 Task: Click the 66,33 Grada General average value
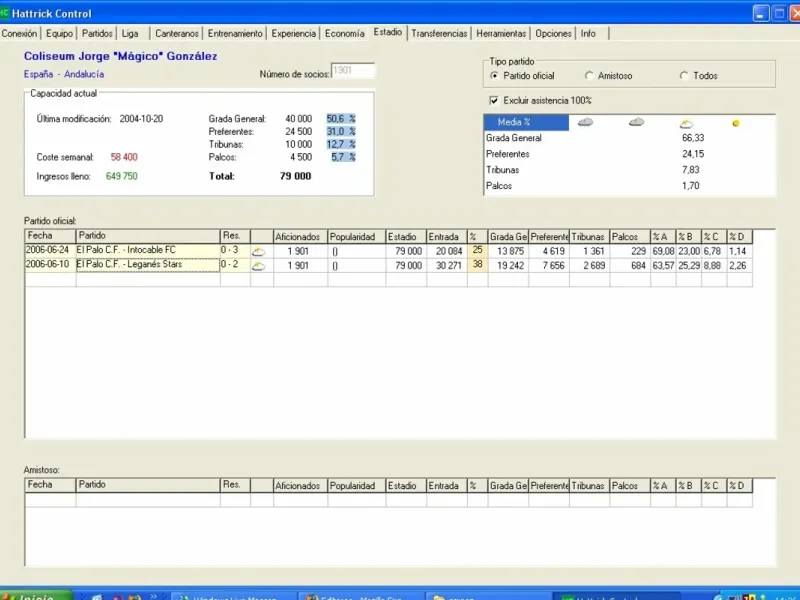[x=693, y=138]
